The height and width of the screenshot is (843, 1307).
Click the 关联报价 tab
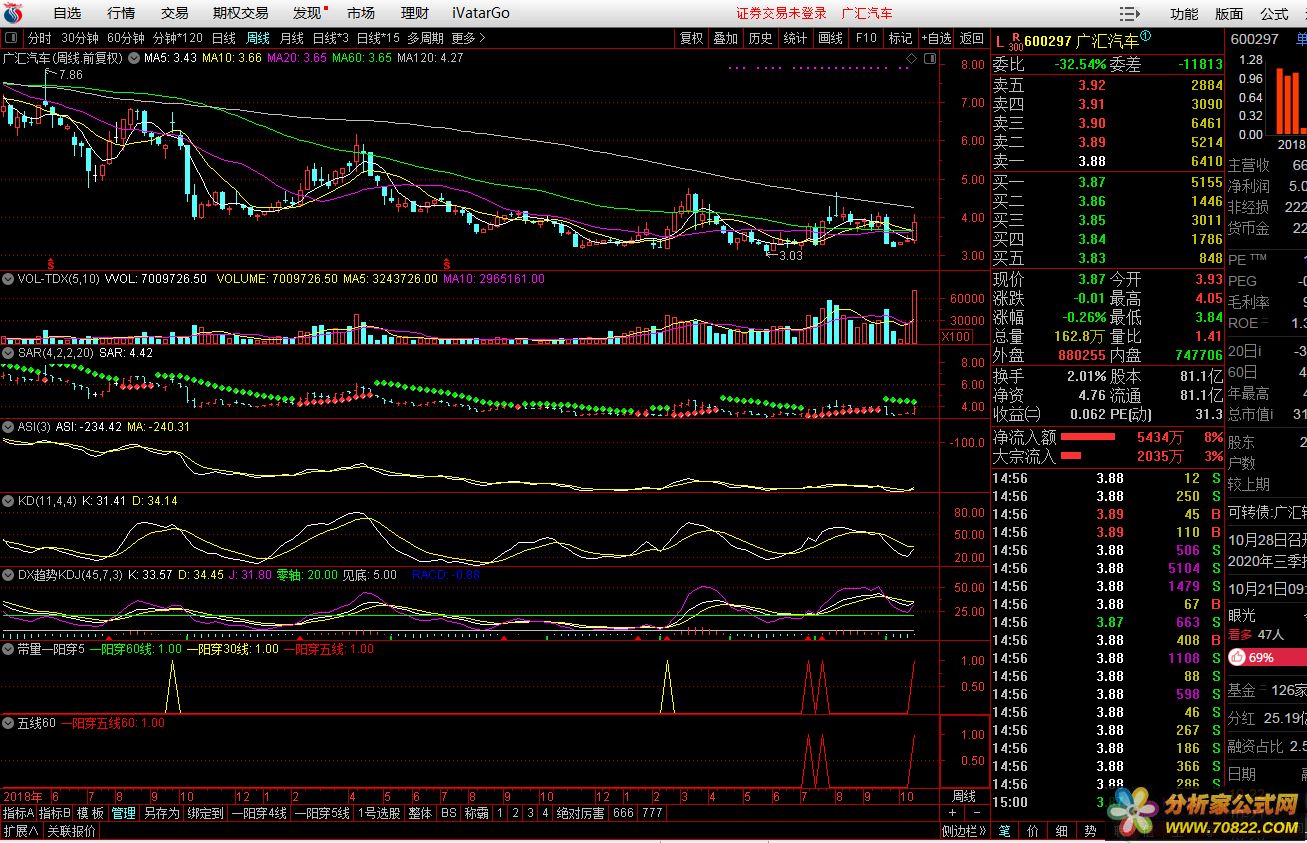click(72, 831)
